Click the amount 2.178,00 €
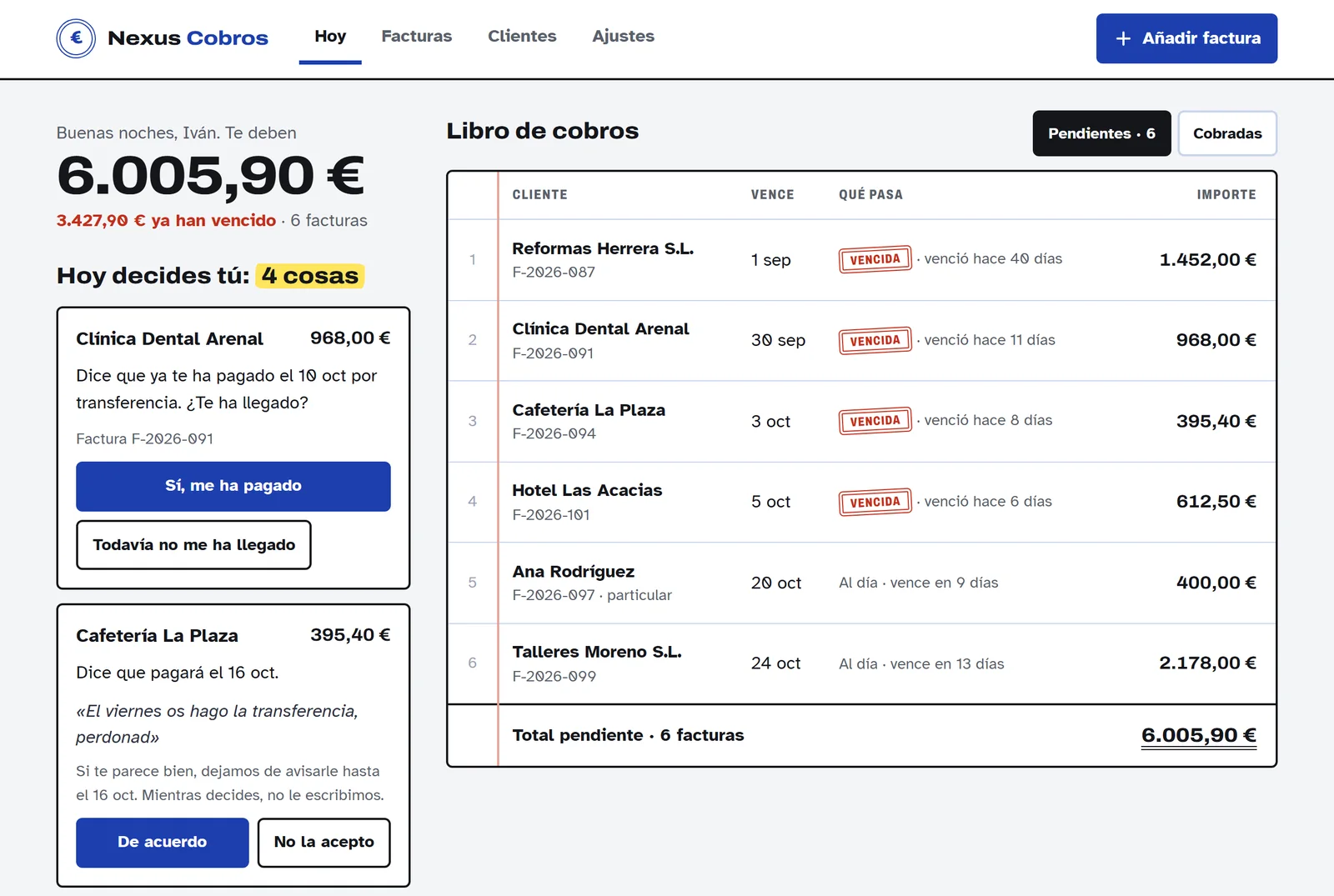This screenshot has height=896, width=1334. (x=1207, y=663)
